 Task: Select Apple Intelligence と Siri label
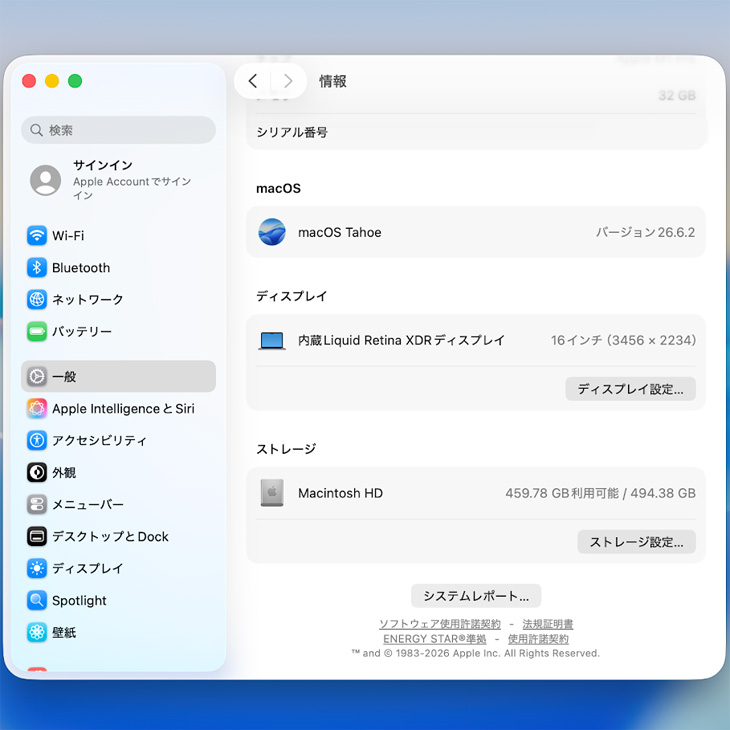click(123, 408)
